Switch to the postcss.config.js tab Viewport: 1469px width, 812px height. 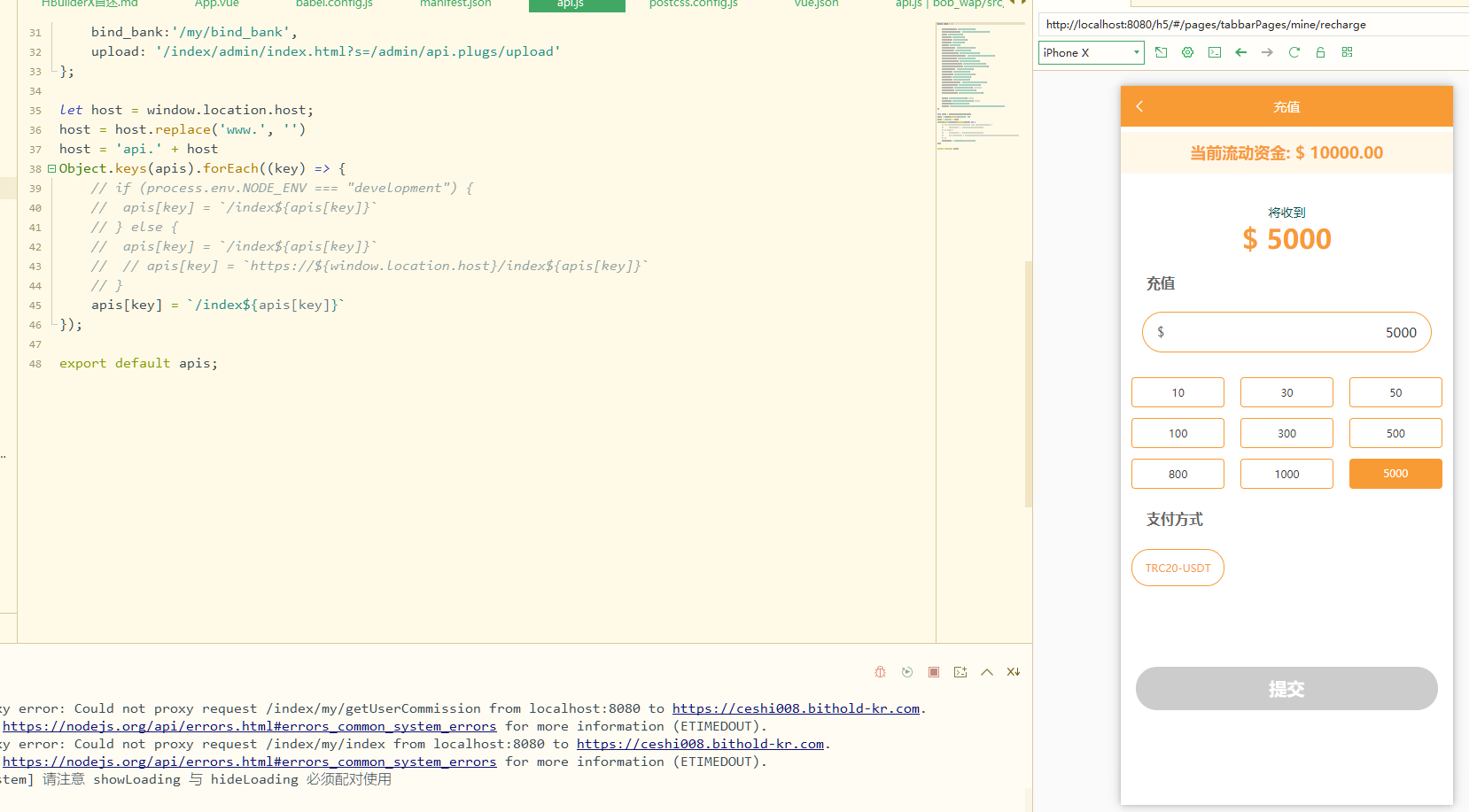(693, 4)
